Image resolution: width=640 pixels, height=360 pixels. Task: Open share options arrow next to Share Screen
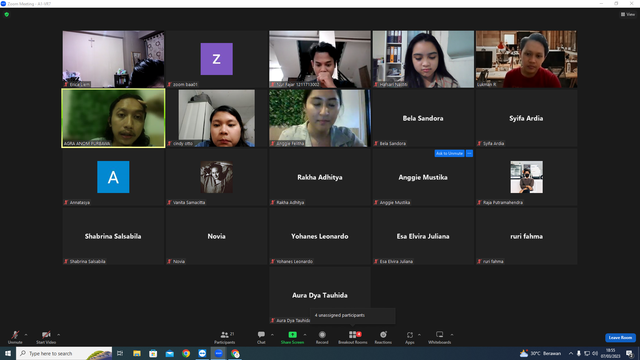[305, 335]
